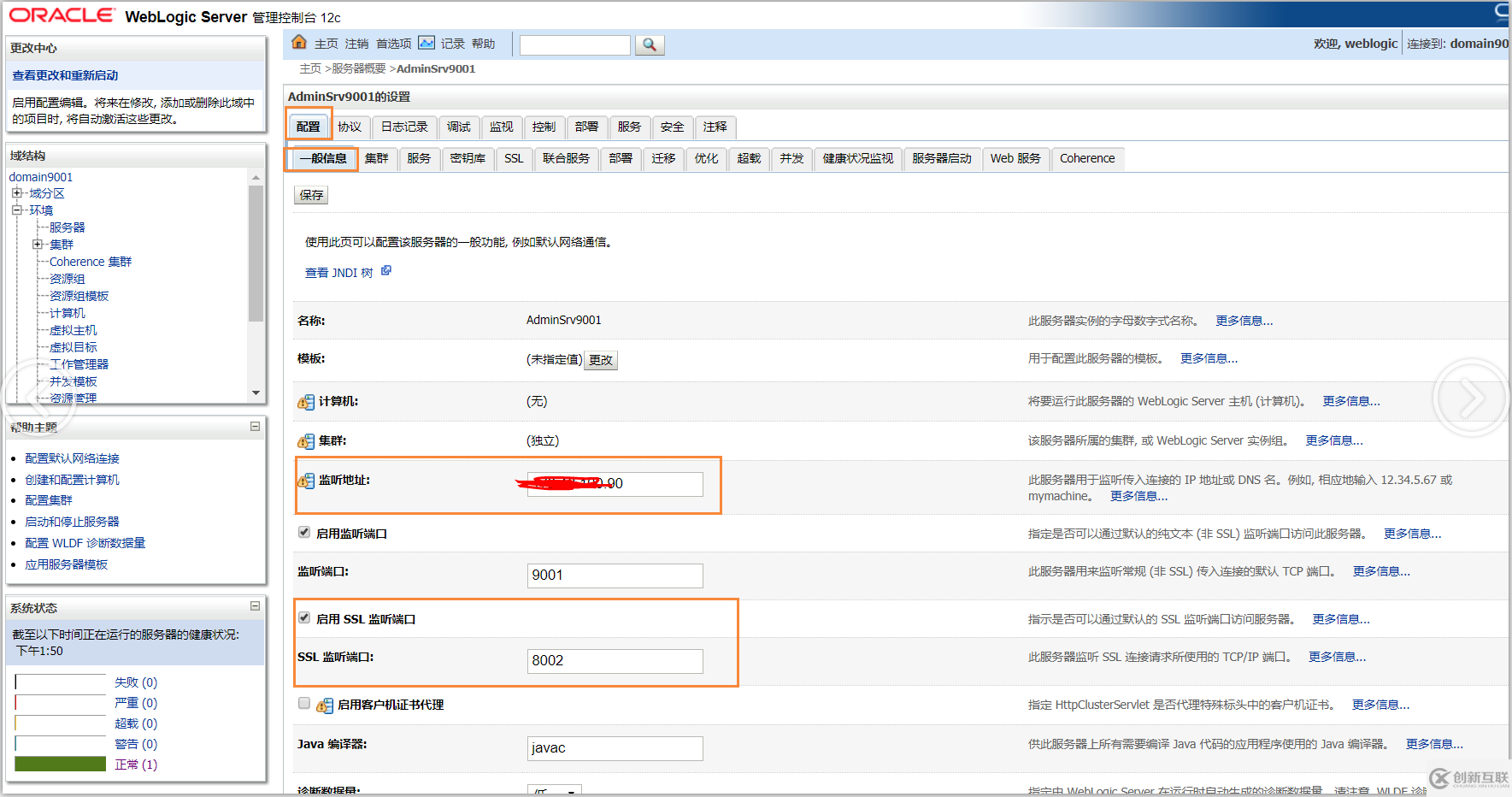Viewport: 1512px width, 797px height.
Task: Click the 保存 button
Action: pyautogui.click(x=312, y=195)
